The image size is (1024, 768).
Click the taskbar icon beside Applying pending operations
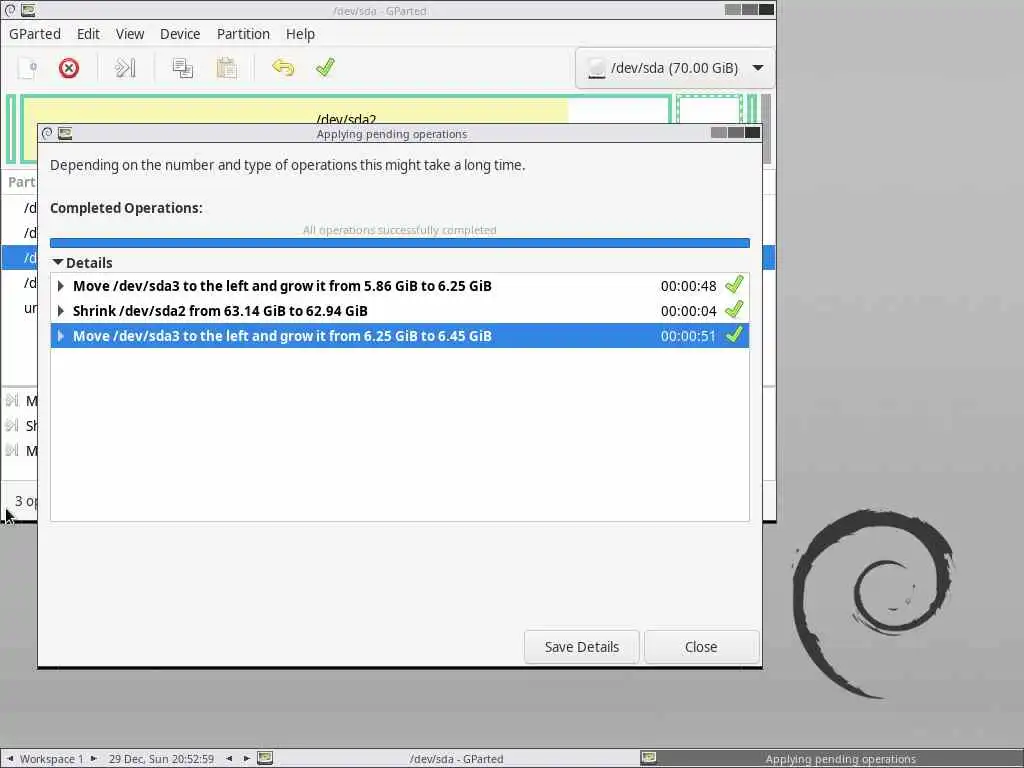(648, 758)
